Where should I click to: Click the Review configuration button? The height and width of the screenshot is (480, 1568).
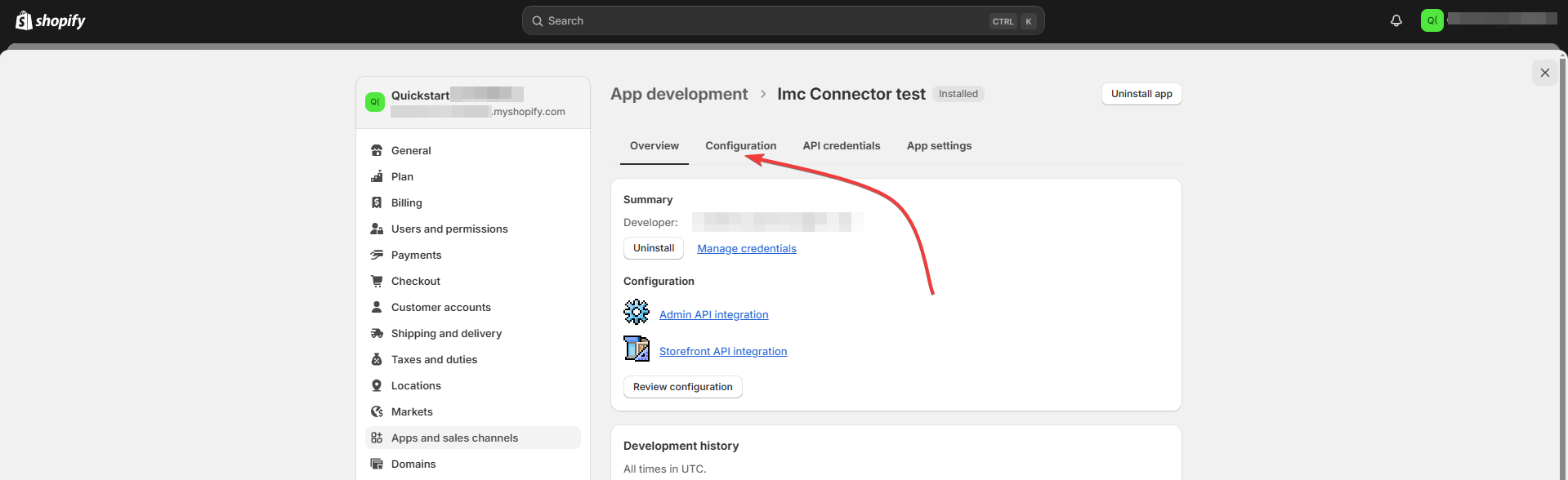[682, 387]
